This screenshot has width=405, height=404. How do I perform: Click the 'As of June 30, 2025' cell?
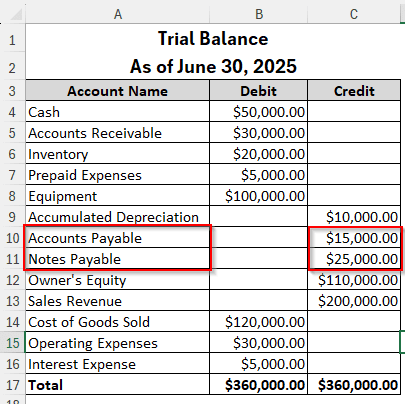click(x=213, y=66)
